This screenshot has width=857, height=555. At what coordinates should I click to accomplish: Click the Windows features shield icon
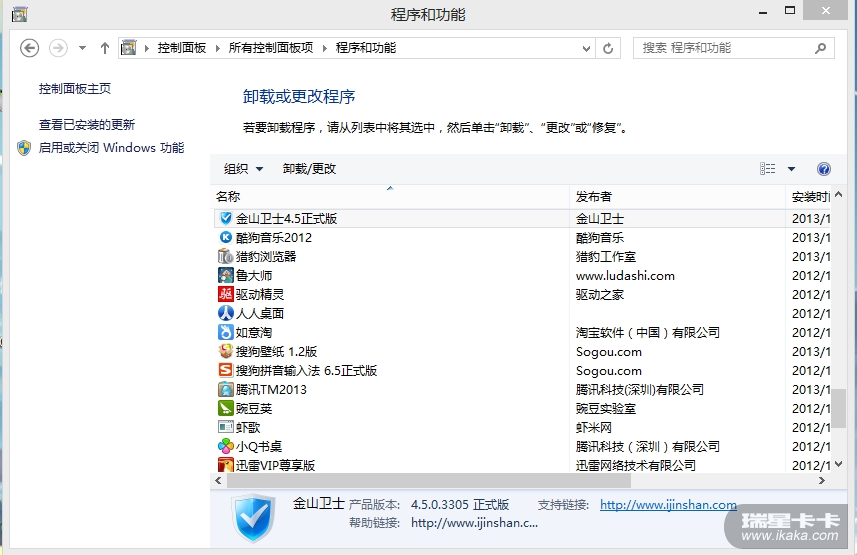click(x=24, y=148)
